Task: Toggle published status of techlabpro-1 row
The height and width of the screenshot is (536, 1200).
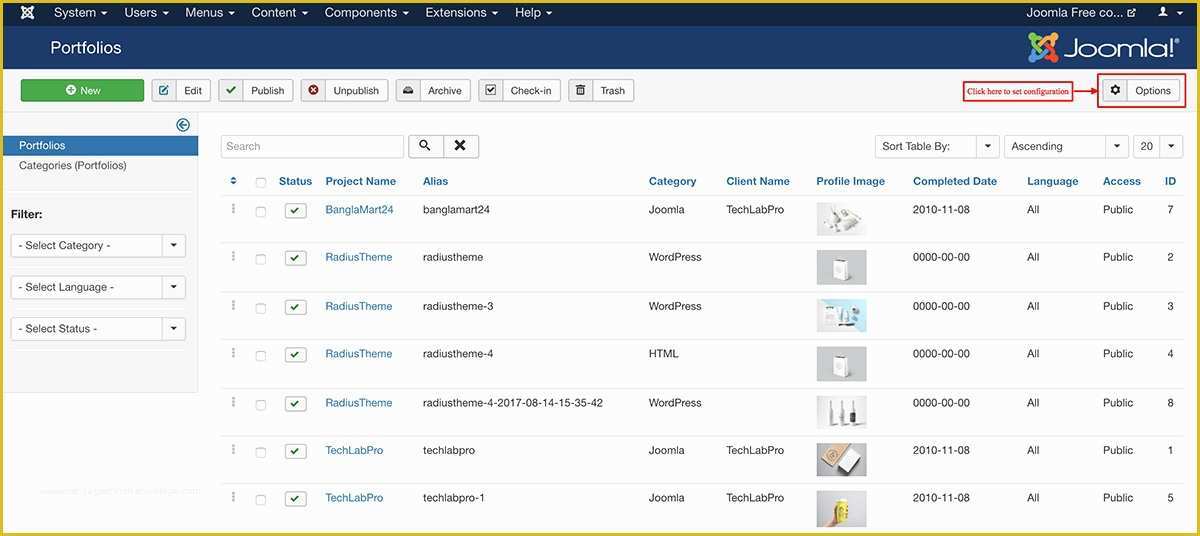Action: (295, 498)
